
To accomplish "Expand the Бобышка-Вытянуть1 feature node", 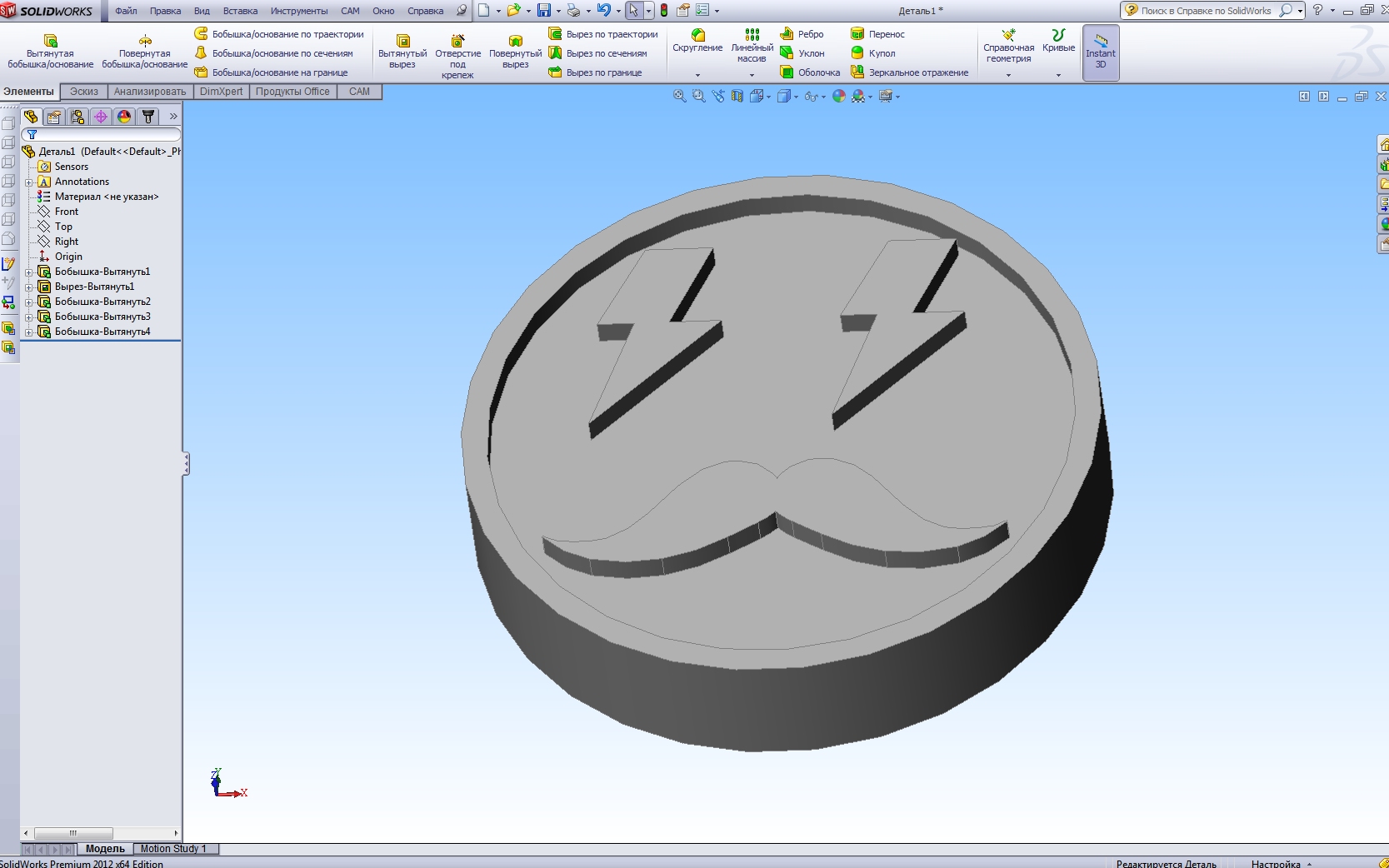I will pyautogui.click(x=29, y=272).
